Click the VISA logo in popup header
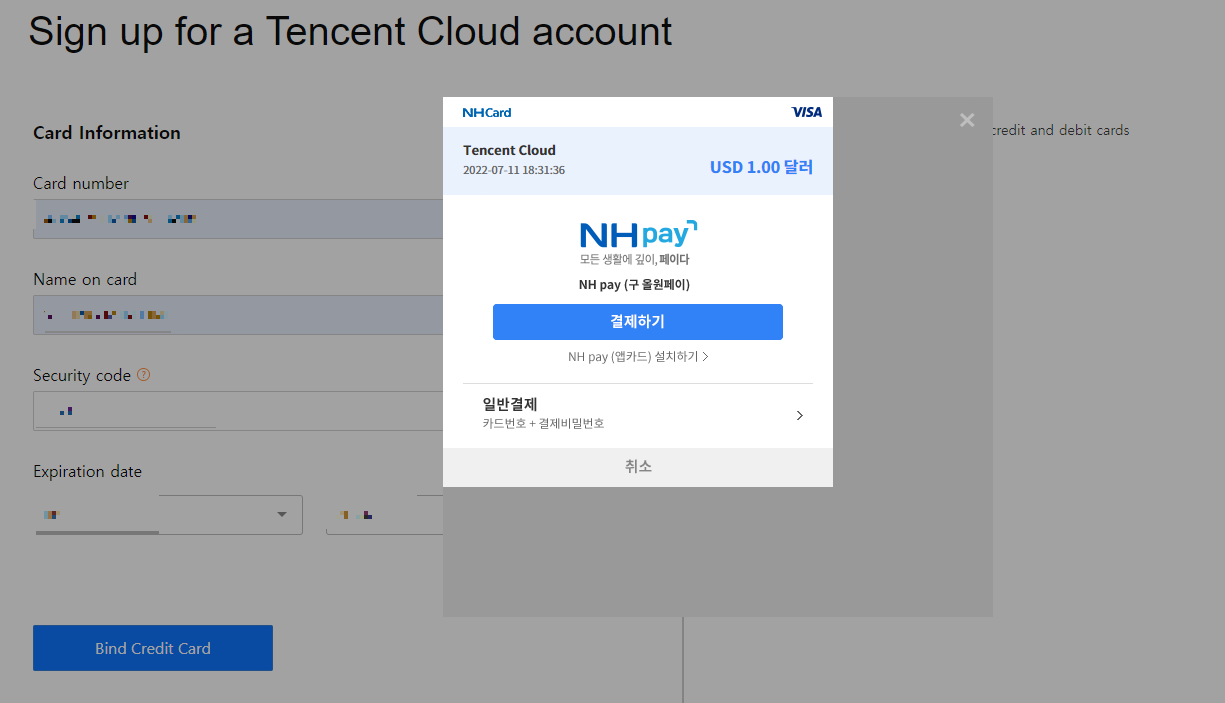Image resolution: width=1225 pixels, height=703 pixels. [806, 112]
